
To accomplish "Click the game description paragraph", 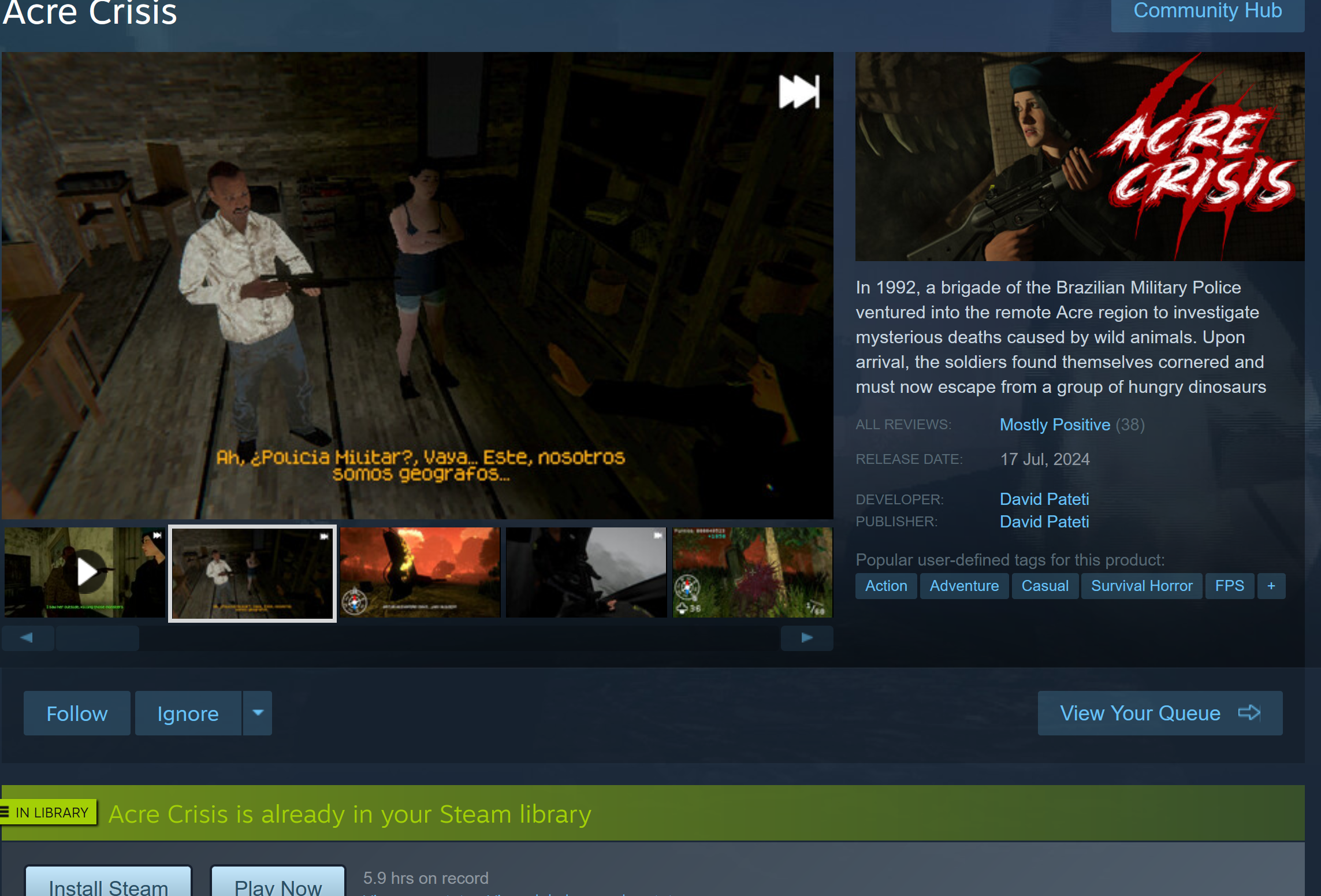I will 1060,337.
